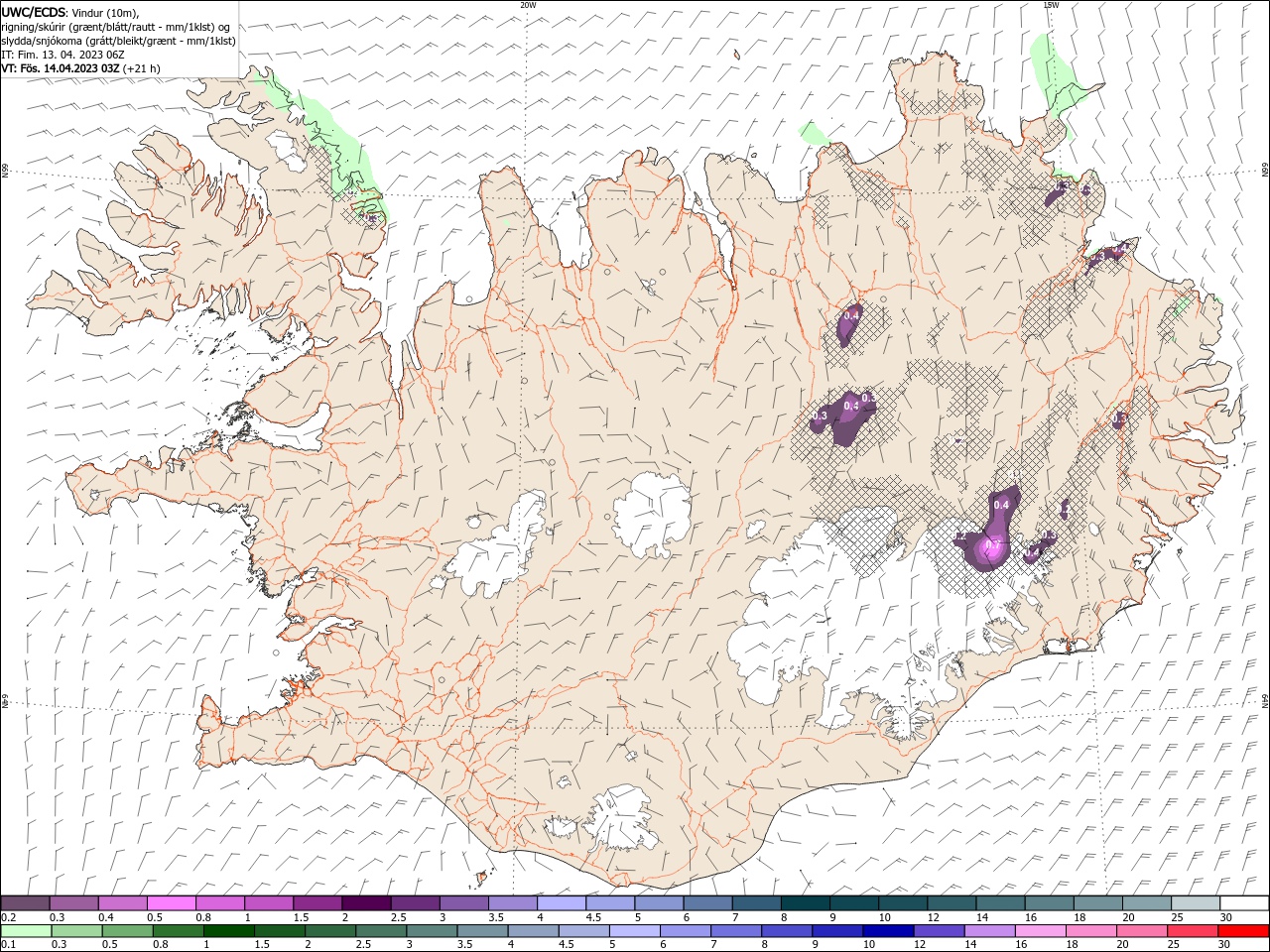Click lavender snow swatch between 4 and 4.5
Screen dimensions: 1270x952
point(561,903)
